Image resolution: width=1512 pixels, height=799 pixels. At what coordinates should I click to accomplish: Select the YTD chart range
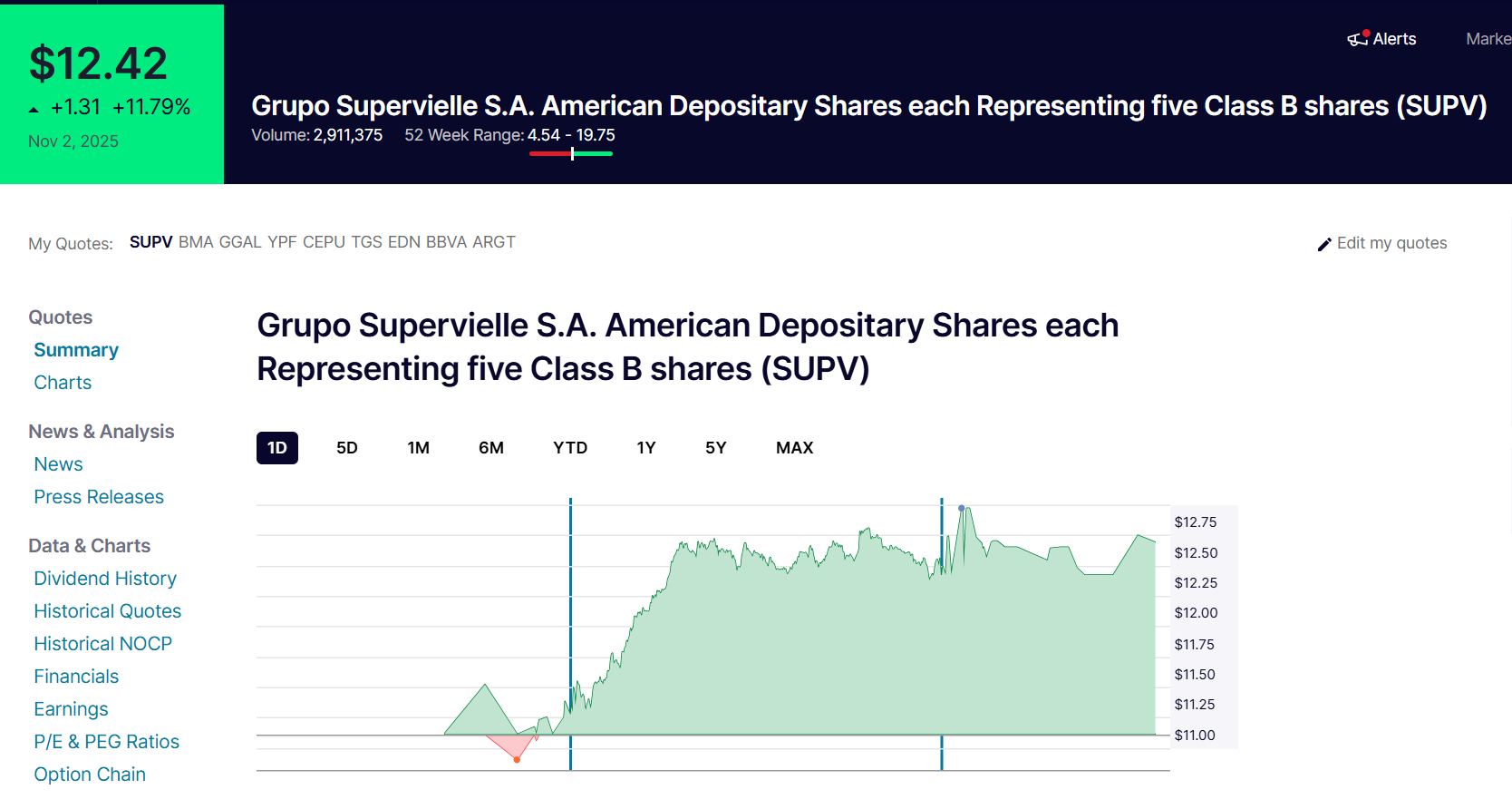(x=570, y=448)
